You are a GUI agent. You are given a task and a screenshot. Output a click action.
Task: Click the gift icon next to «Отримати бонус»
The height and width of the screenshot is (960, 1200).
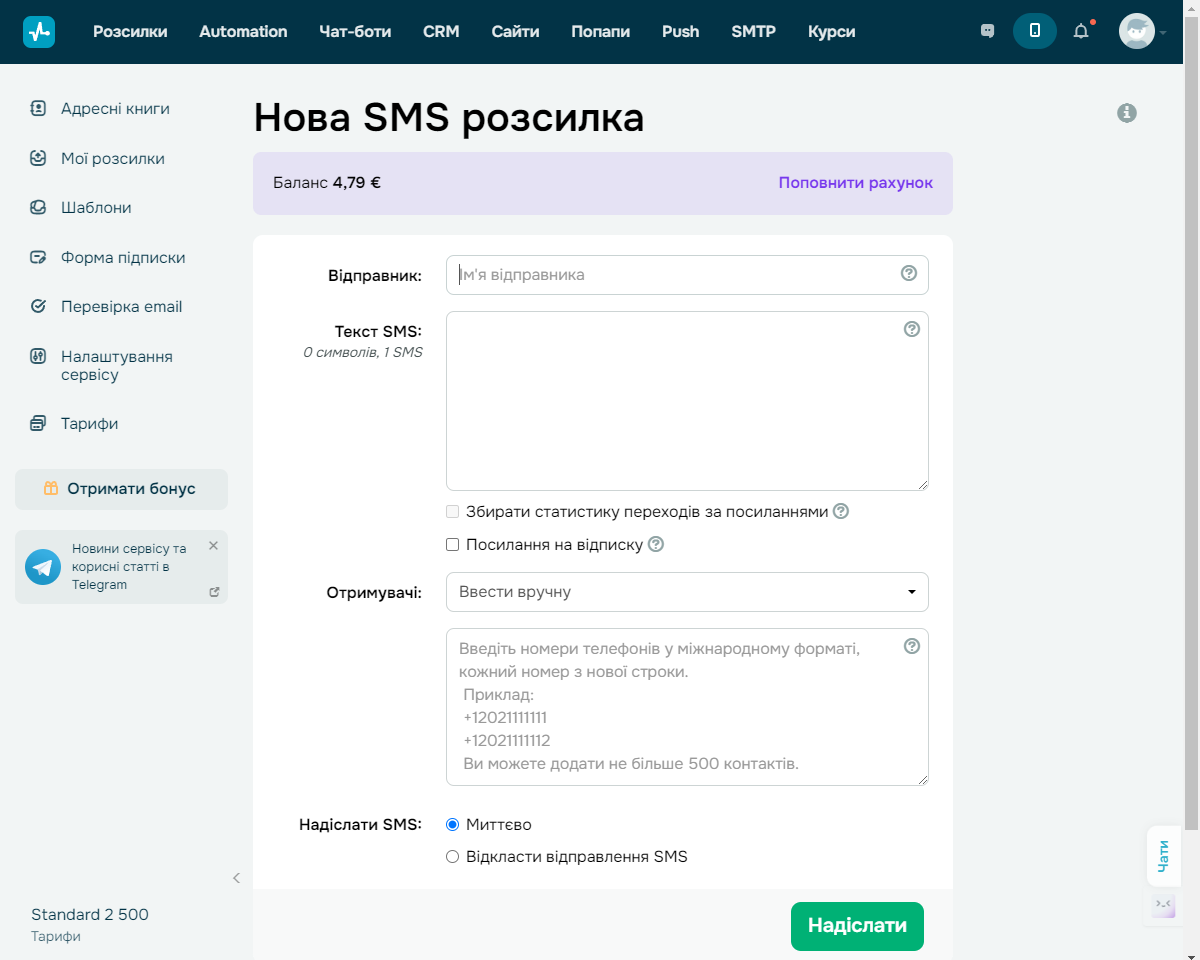[49, 489]
